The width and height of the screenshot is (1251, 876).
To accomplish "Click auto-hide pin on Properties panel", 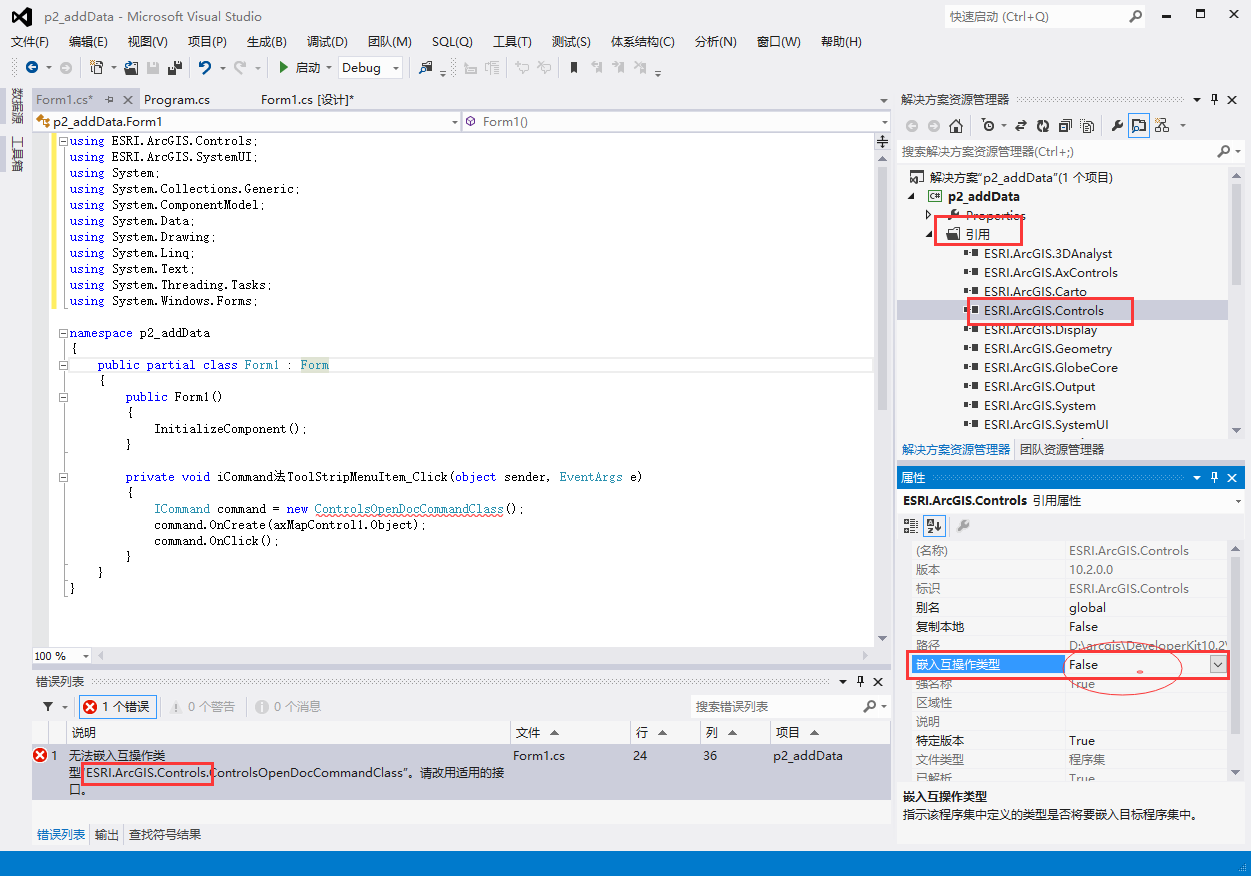I will (1215, 477).
